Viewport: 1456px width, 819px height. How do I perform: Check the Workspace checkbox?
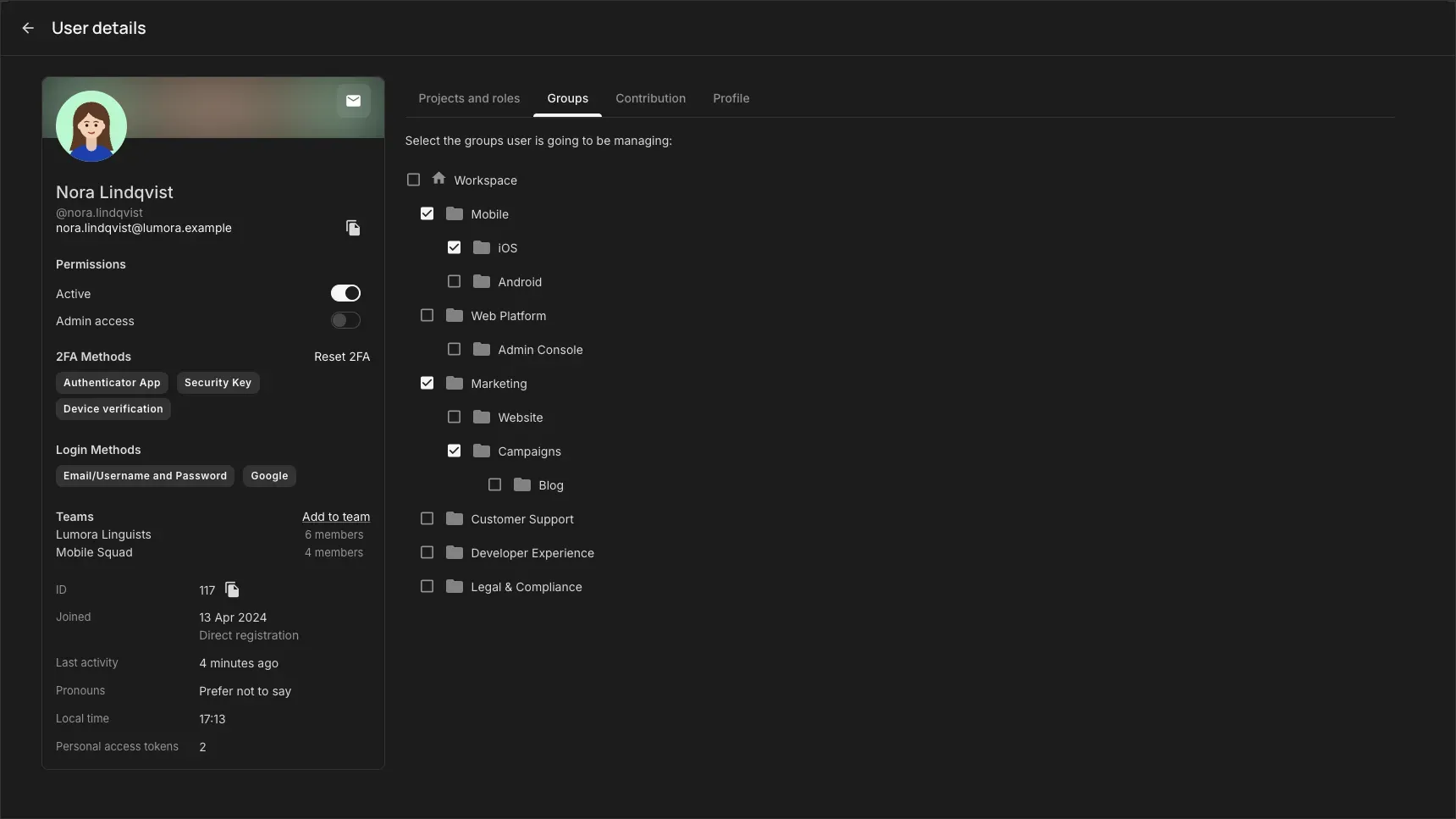(413, 180)
